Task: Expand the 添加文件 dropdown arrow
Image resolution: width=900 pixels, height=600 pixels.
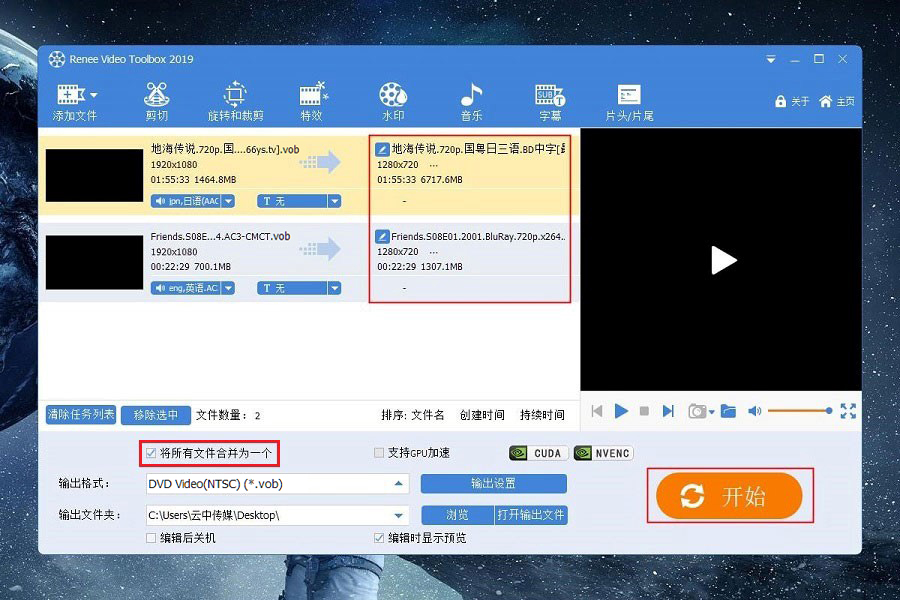Action: (94, 95)
